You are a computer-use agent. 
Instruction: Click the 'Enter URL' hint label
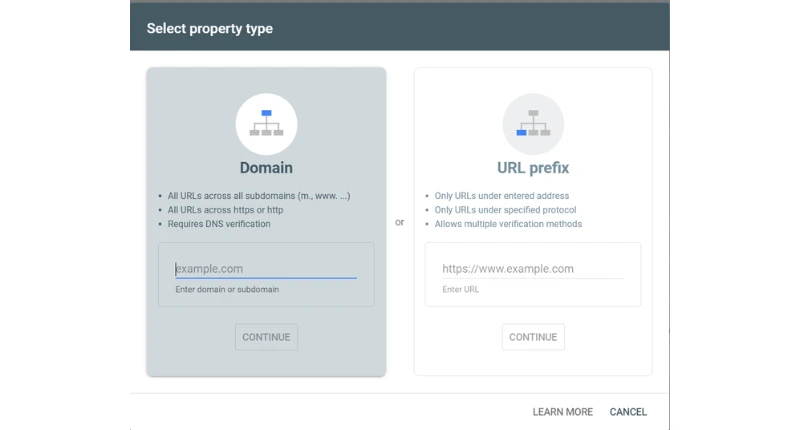[461, 289]
